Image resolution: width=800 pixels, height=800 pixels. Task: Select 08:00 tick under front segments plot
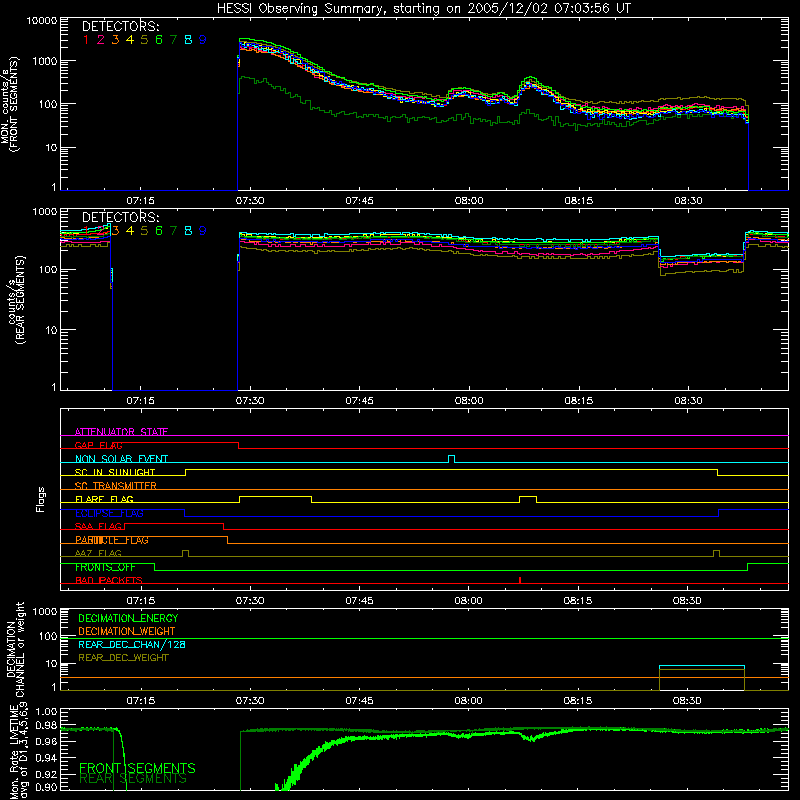(x=469, y=201)
